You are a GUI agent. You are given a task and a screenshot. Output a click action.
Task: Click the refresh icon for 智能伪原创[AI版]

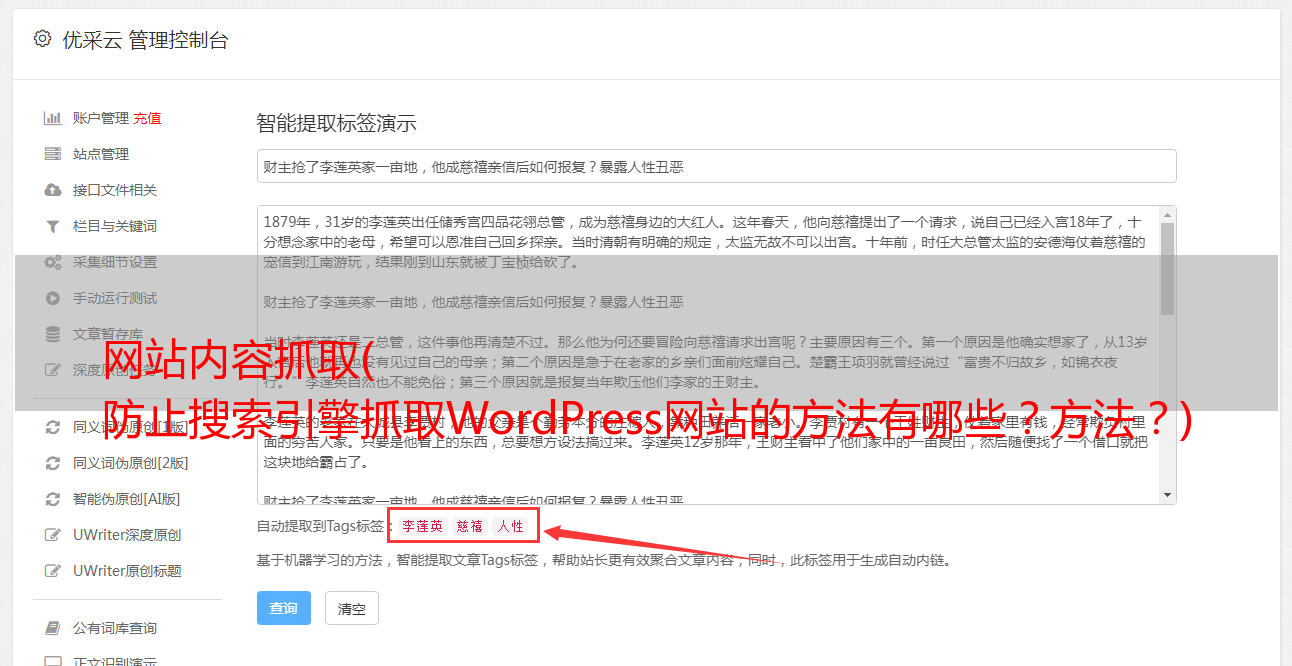pos(53,499)
